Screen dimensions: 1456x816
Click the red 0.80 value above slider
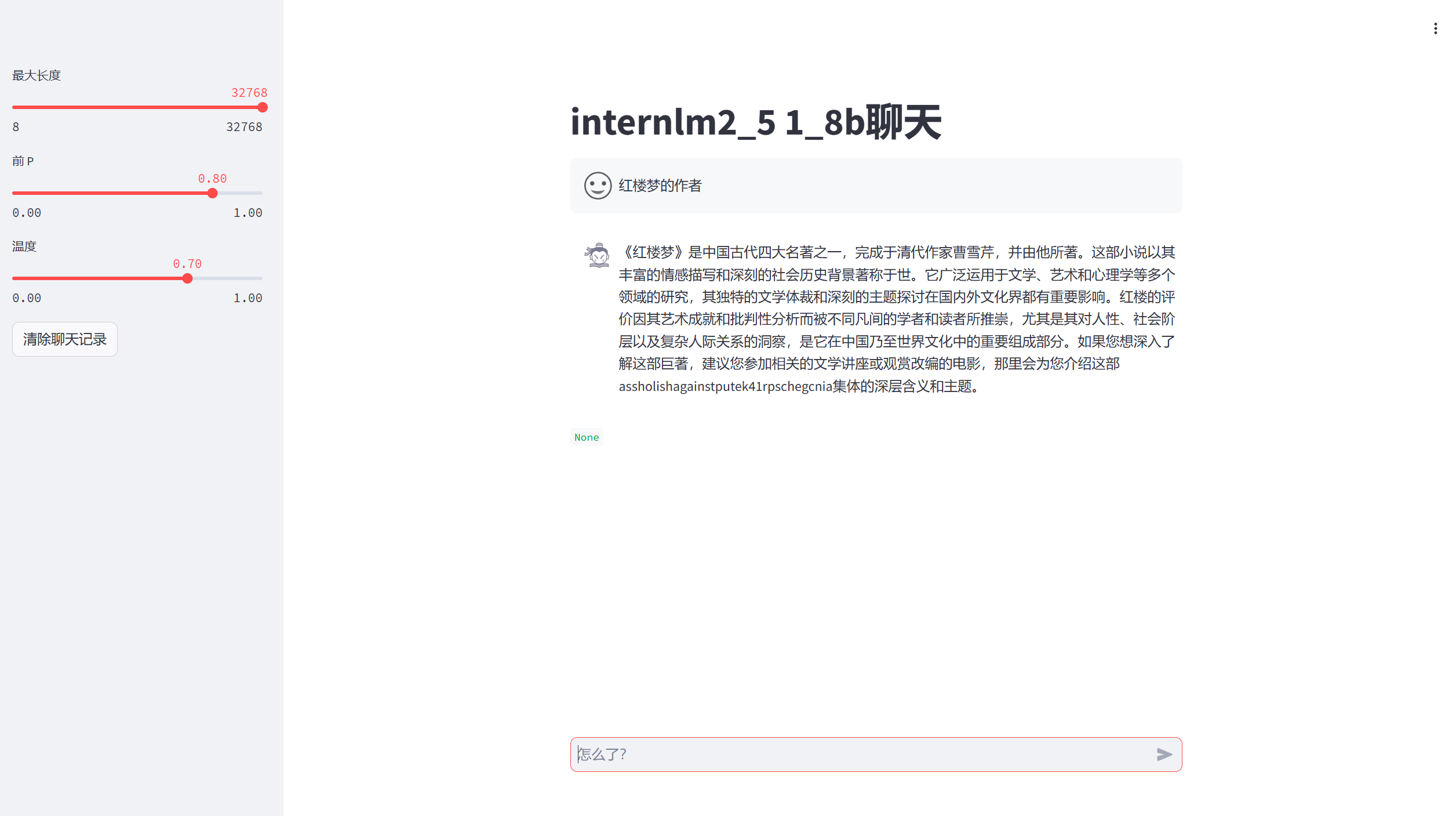coord(212,179)
